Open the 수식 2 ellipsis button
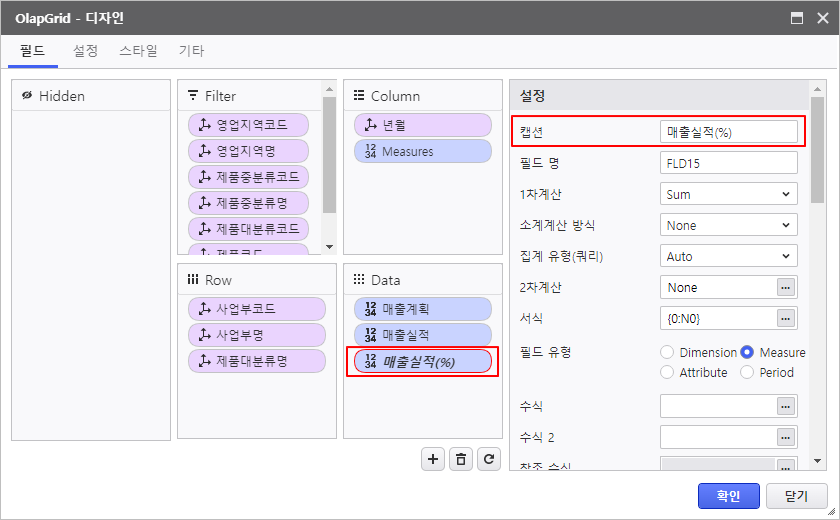Screen dimensions: 840x520 pyautogui.click(x=787, y=437)
